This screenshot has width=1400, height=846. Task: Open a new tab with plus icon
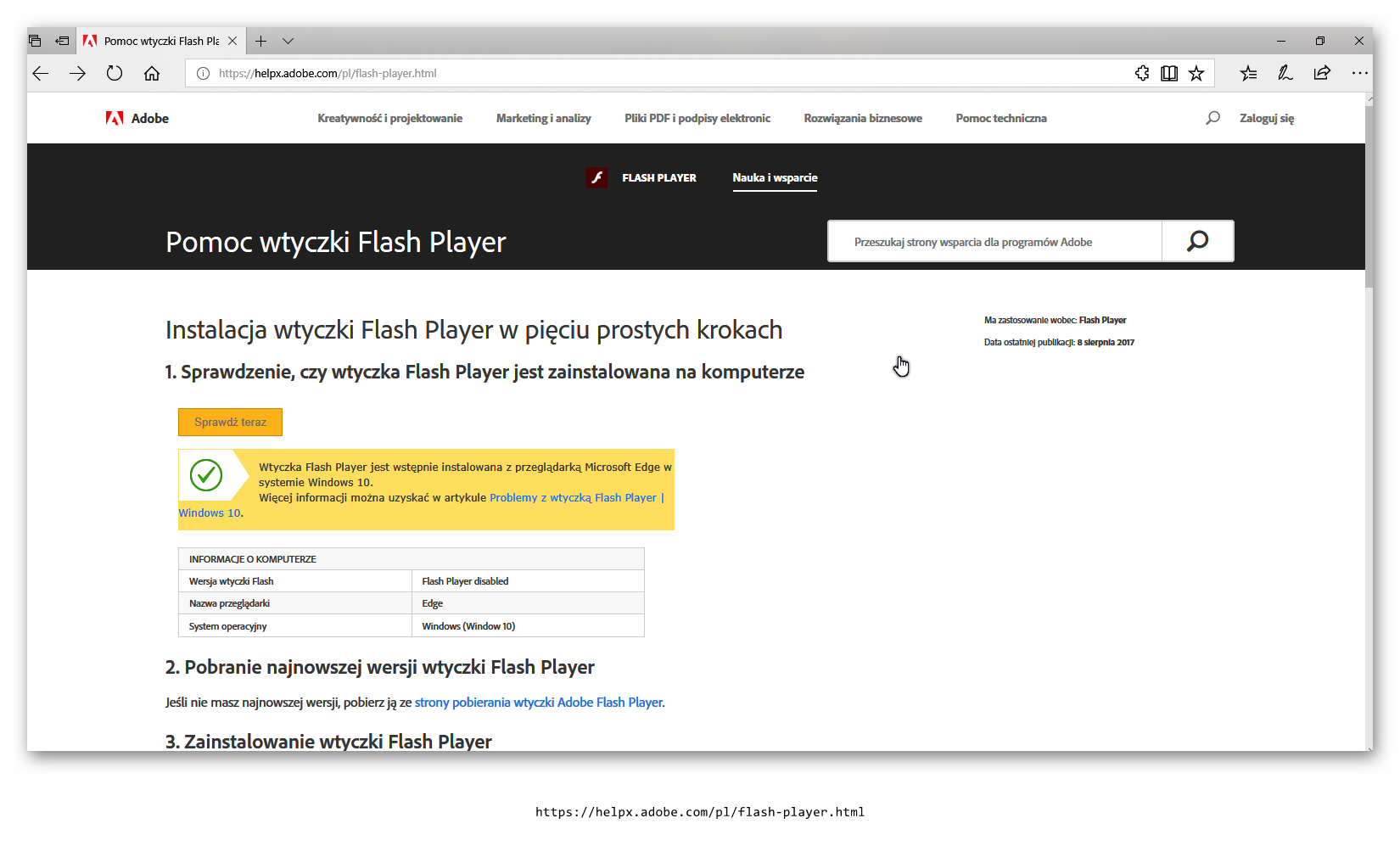tap(260, 41)
